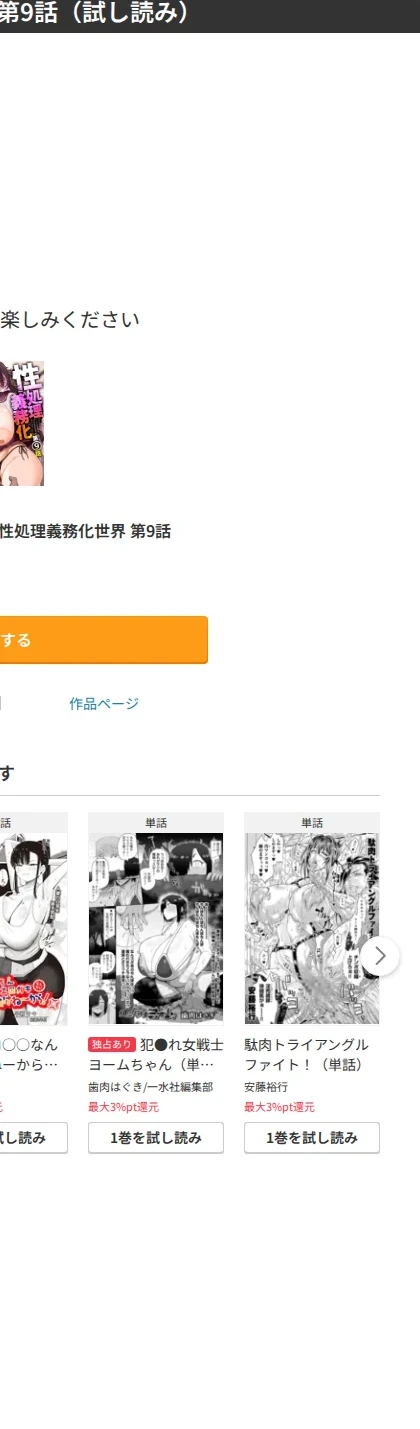Click 単話 label above 安藤裕行's cover
Screen dimensions: 420x1429
click(x=312, y=823)
